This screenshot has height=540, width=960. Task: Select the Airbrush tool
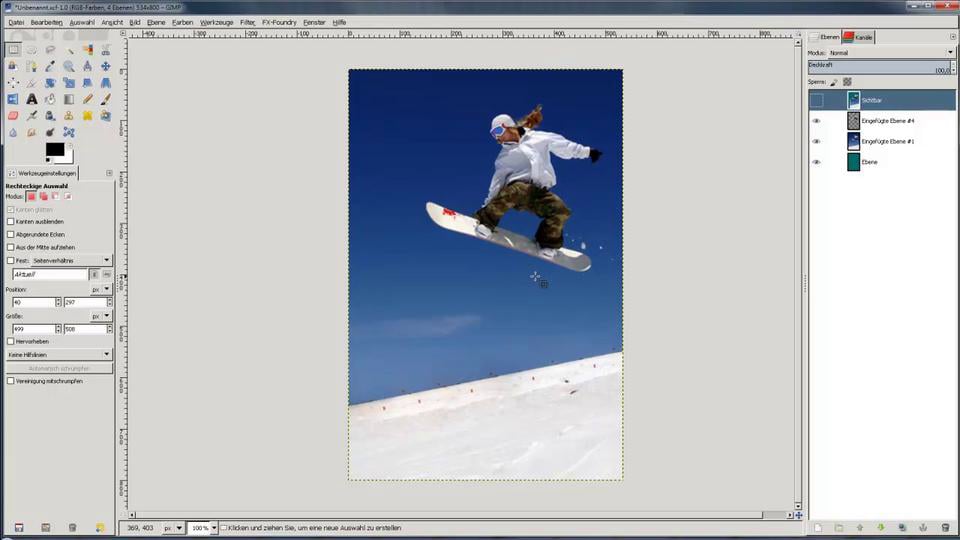point(31,115)
